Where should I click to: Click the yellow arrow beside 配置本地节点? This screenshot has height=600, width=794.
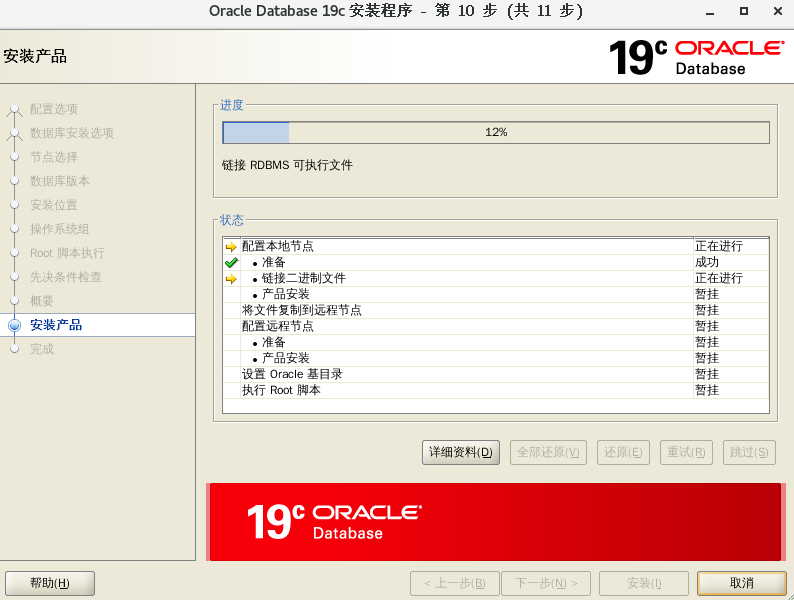coord(231,247)
